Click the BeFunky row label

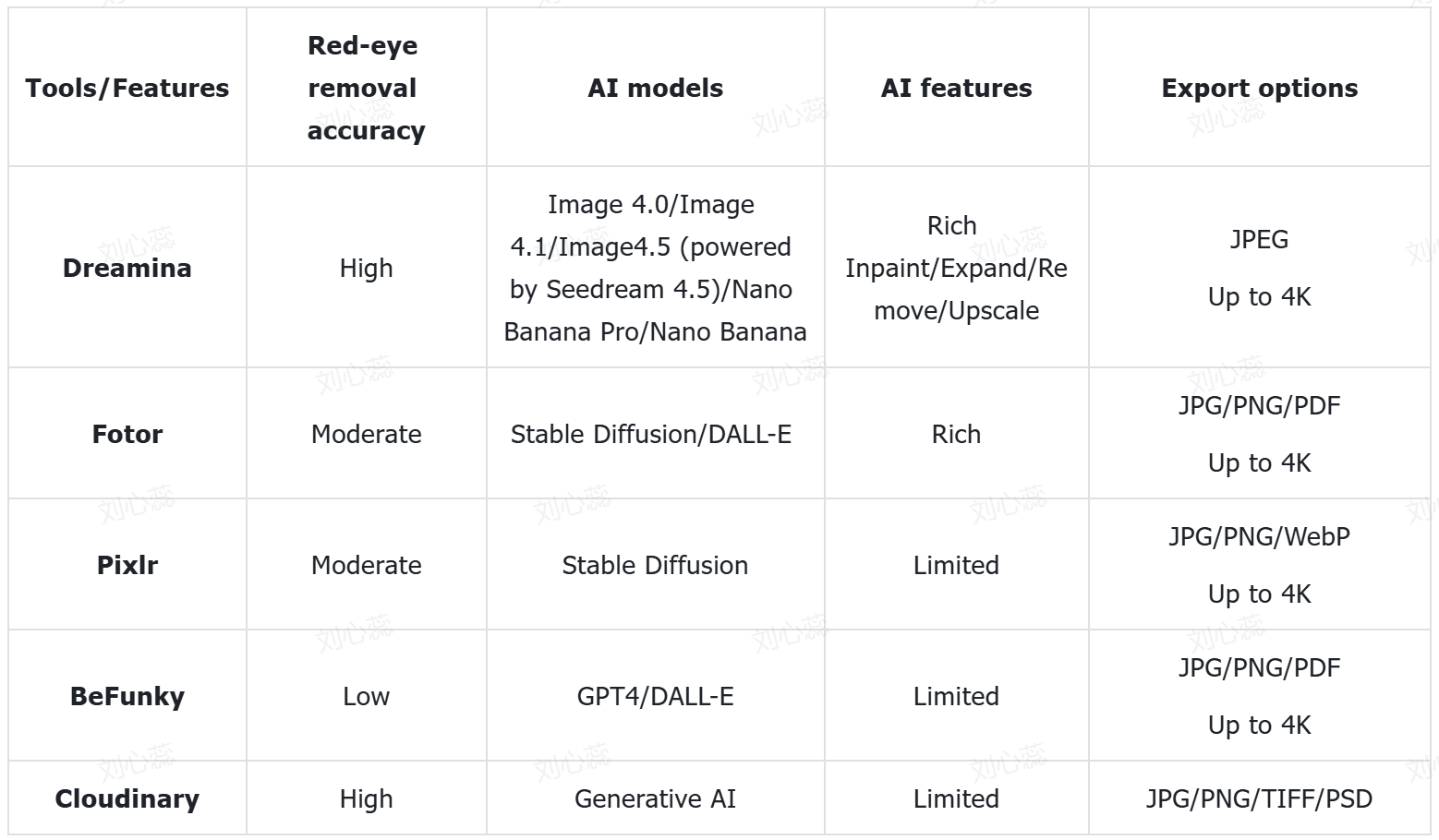click(127, 696)
